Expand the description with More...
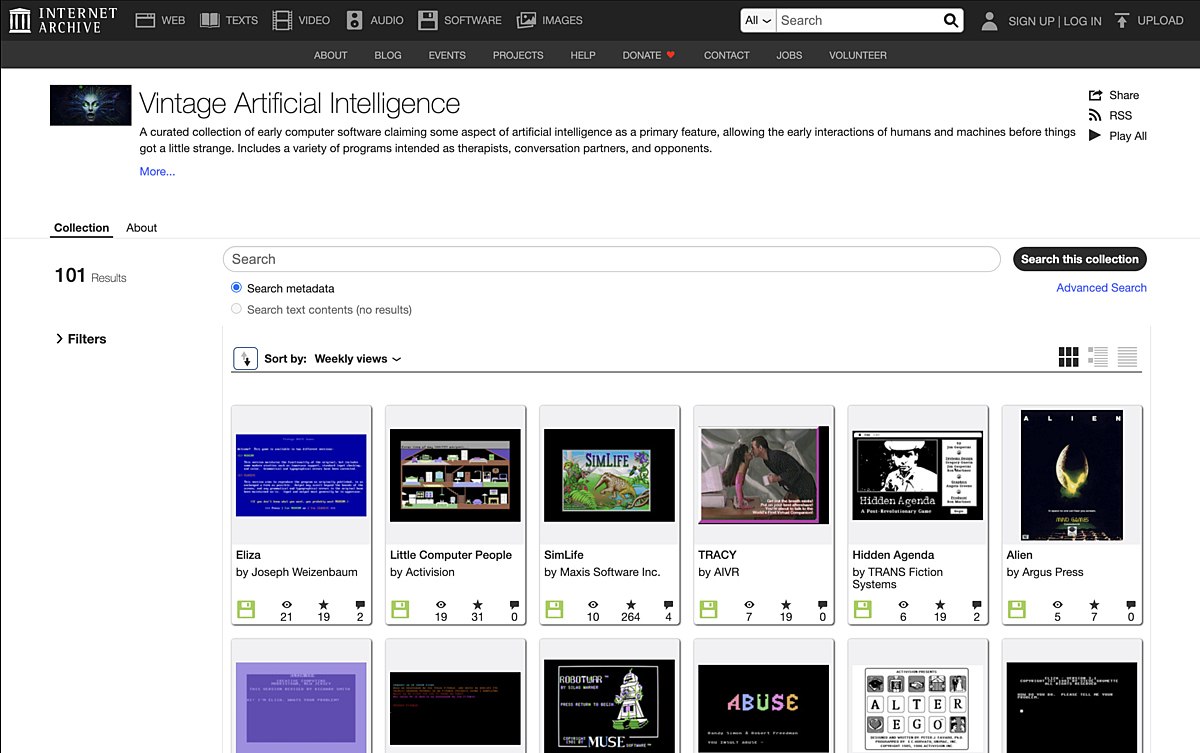The height and width of the screenshot is (753, 1200). point(157,171)
